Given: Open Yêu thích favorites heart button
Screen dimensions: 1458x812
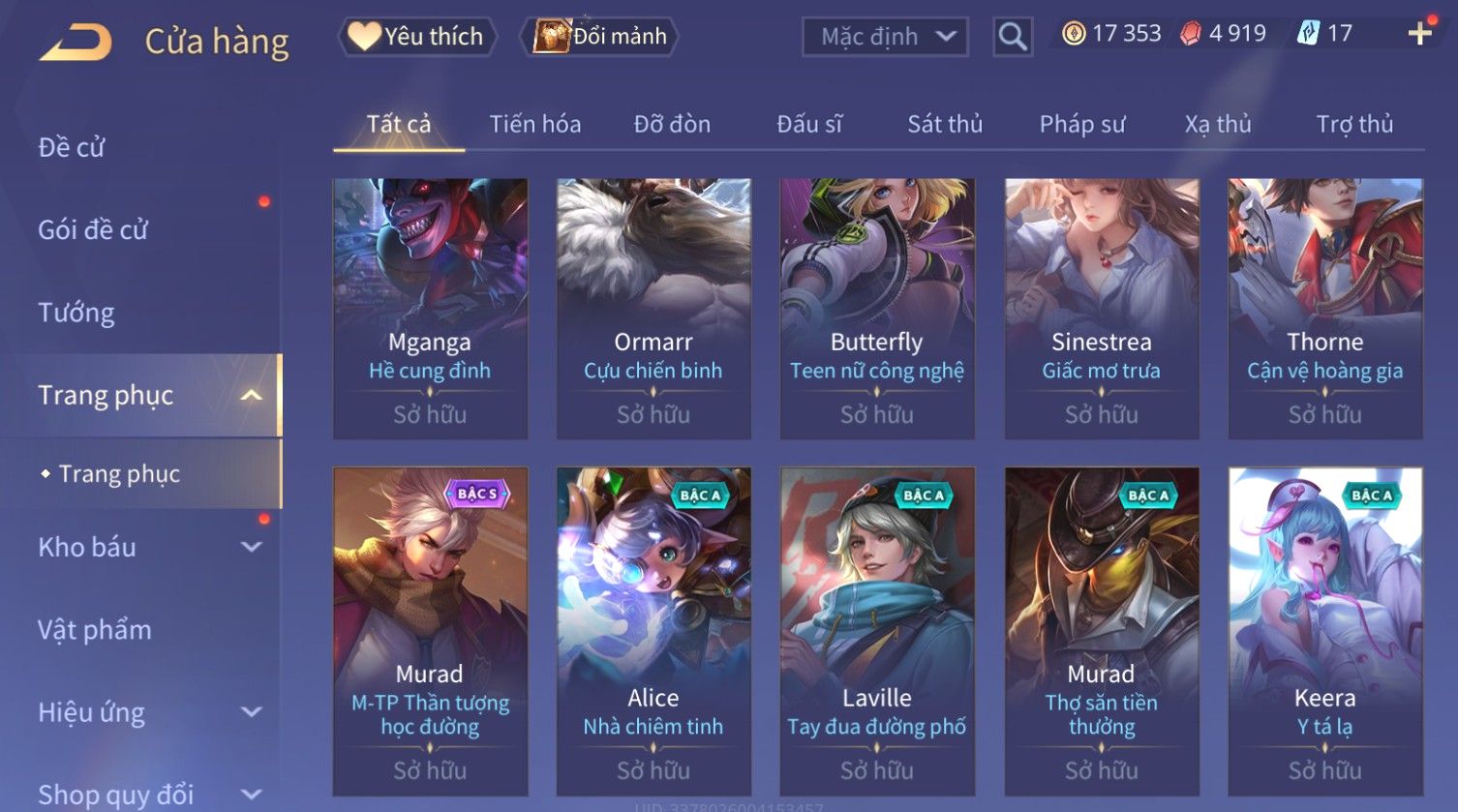Looking at the screenshot, I should [x=417, y=37].
